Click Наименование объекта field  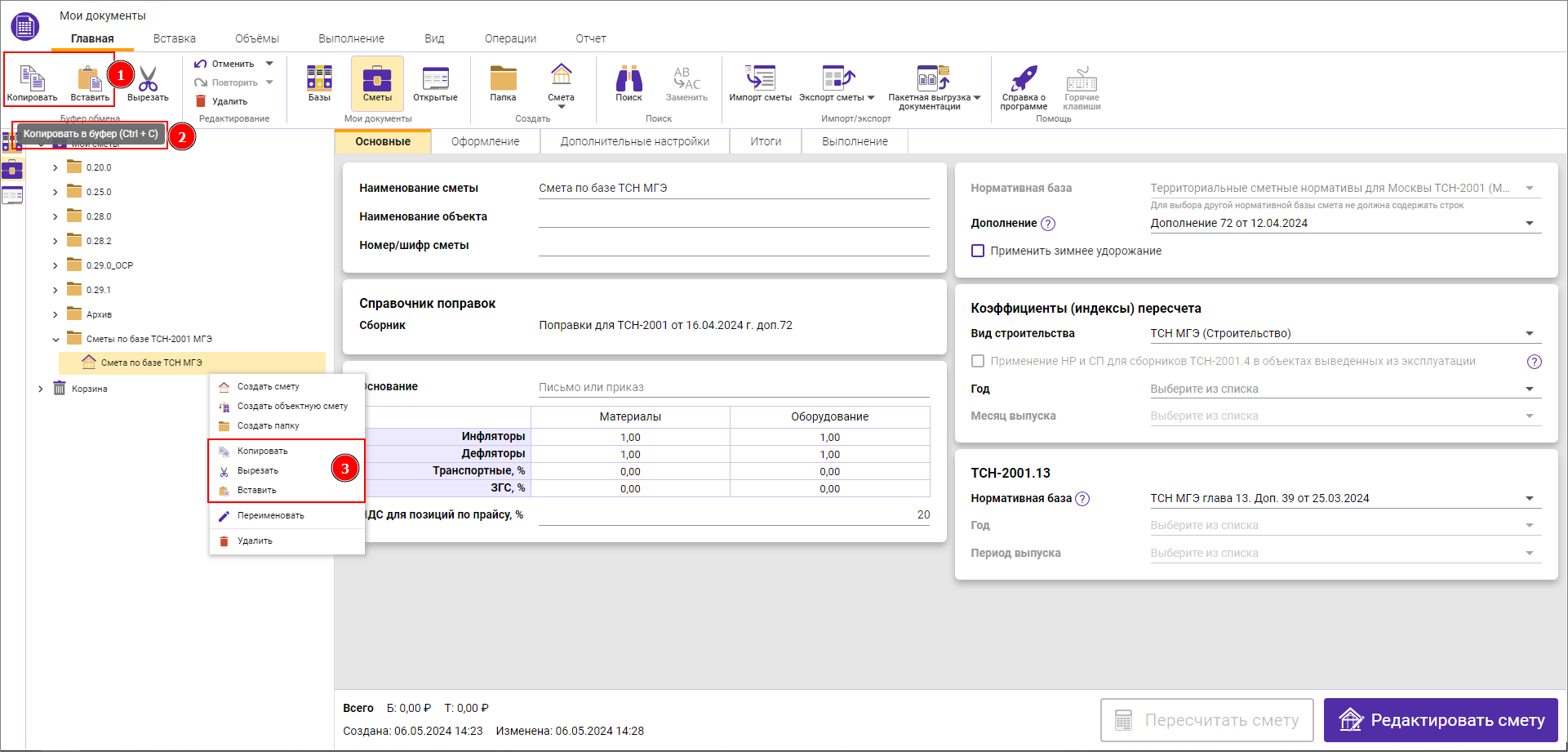pyautogui.click(x=734, y=216)
